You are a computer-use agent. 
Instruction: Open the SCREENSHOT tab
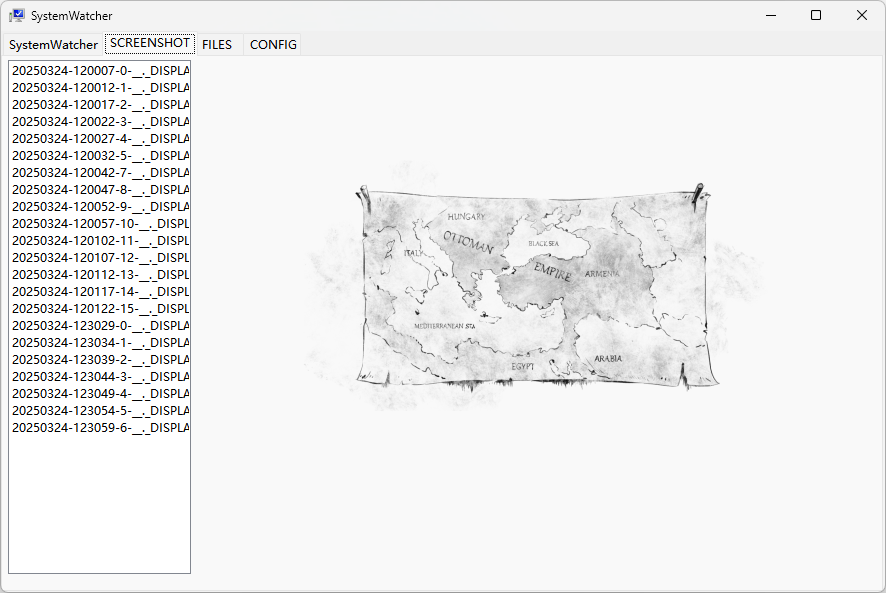150,44
